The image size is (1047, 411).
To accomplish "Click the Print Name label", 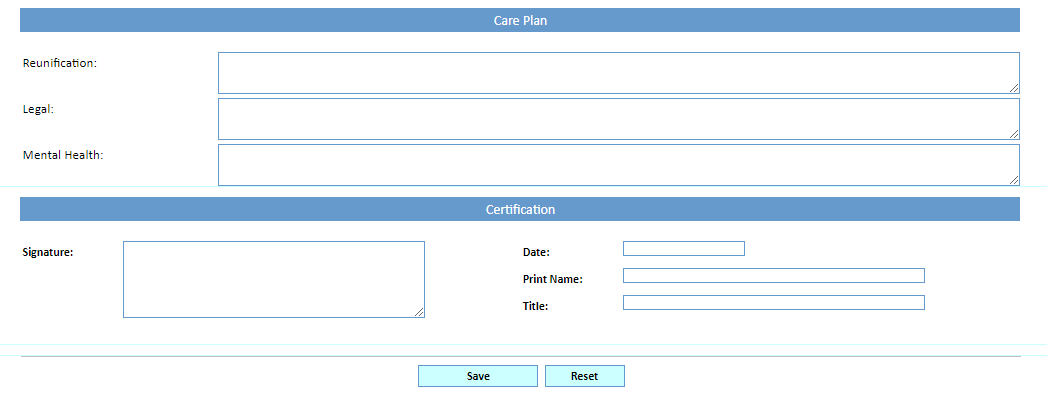I will 552,279.
